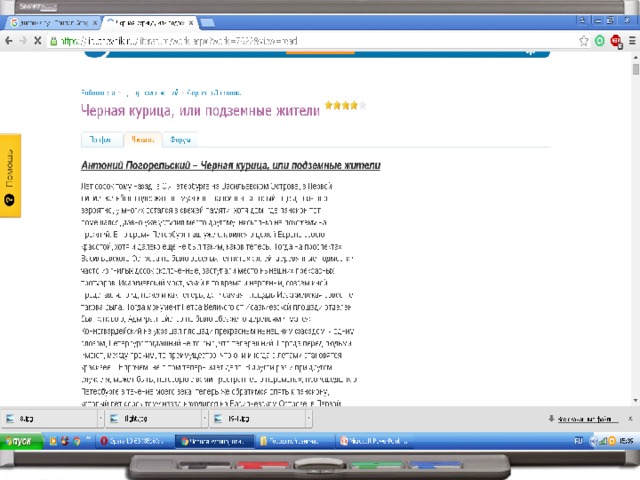Click the taskbar clock
The width and height of the screenshot is (640, 480).
626,441
